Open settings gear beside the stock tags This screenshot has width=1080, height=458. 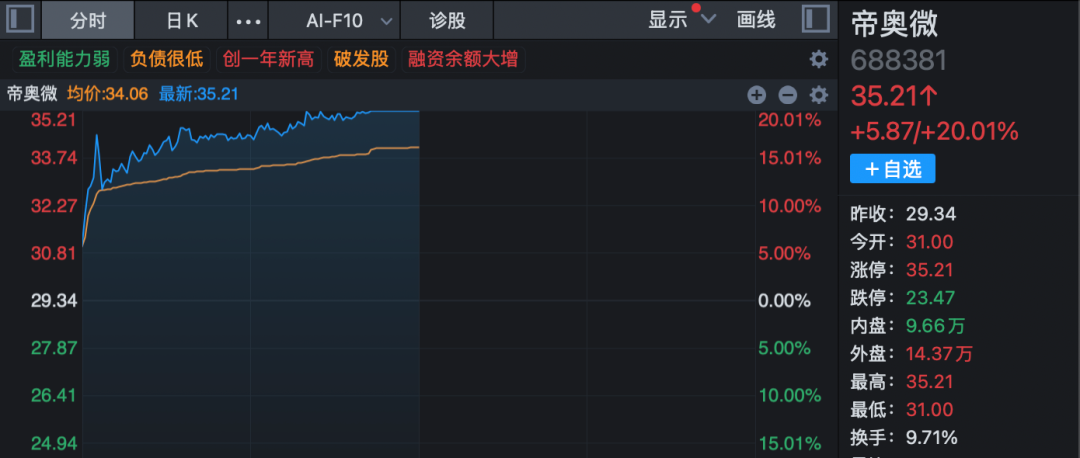coord(818,59)
